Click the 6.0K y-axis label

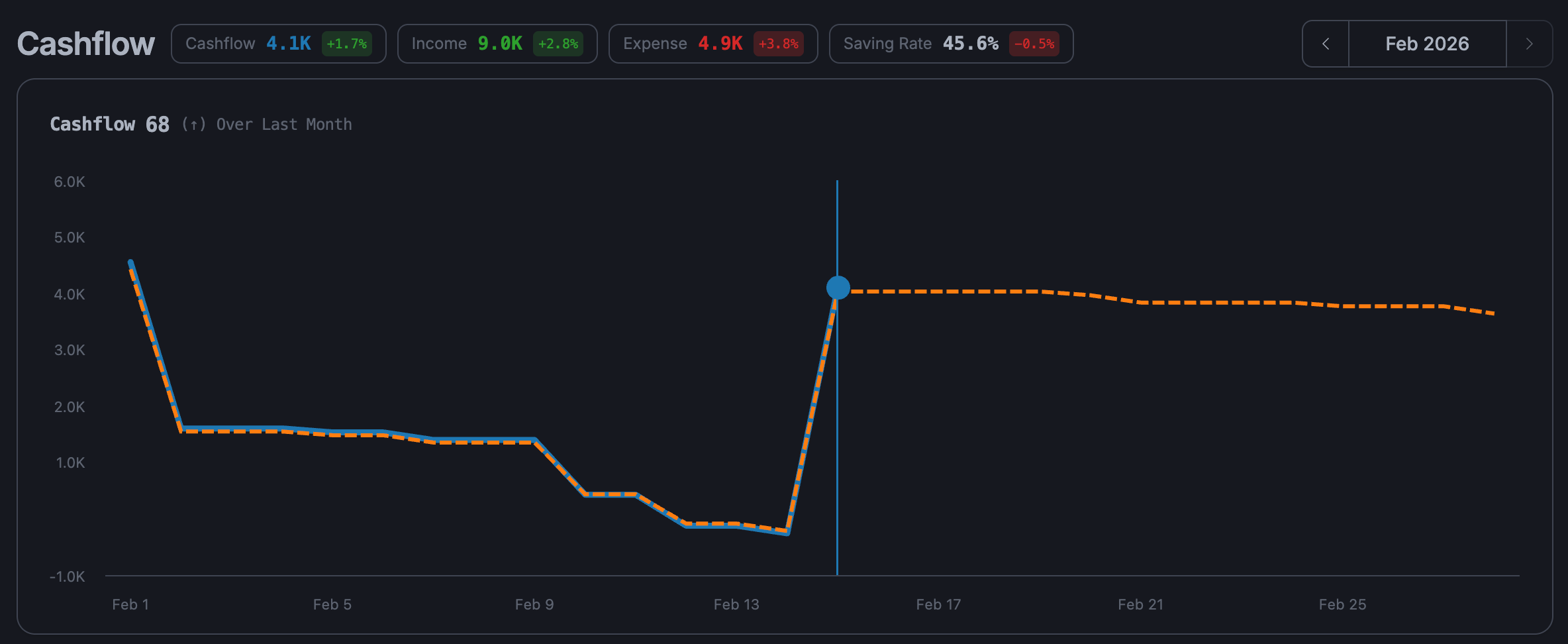tap(70, 182)
